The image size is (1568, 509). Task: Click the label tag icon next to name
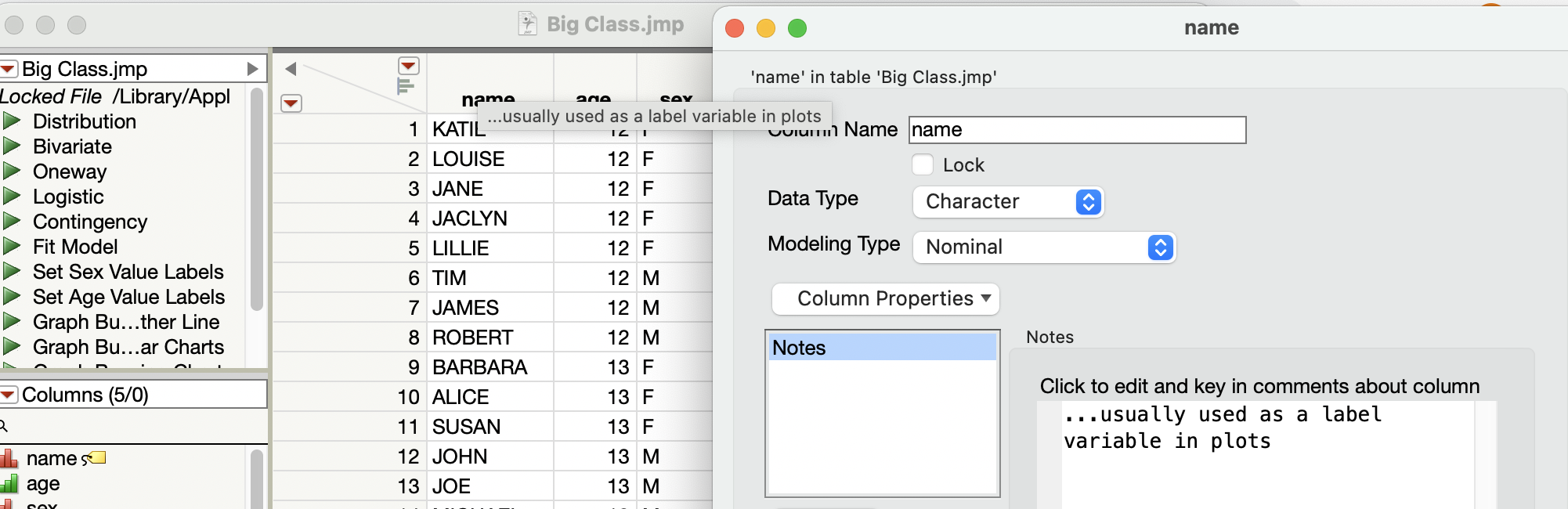click(94, 458)
